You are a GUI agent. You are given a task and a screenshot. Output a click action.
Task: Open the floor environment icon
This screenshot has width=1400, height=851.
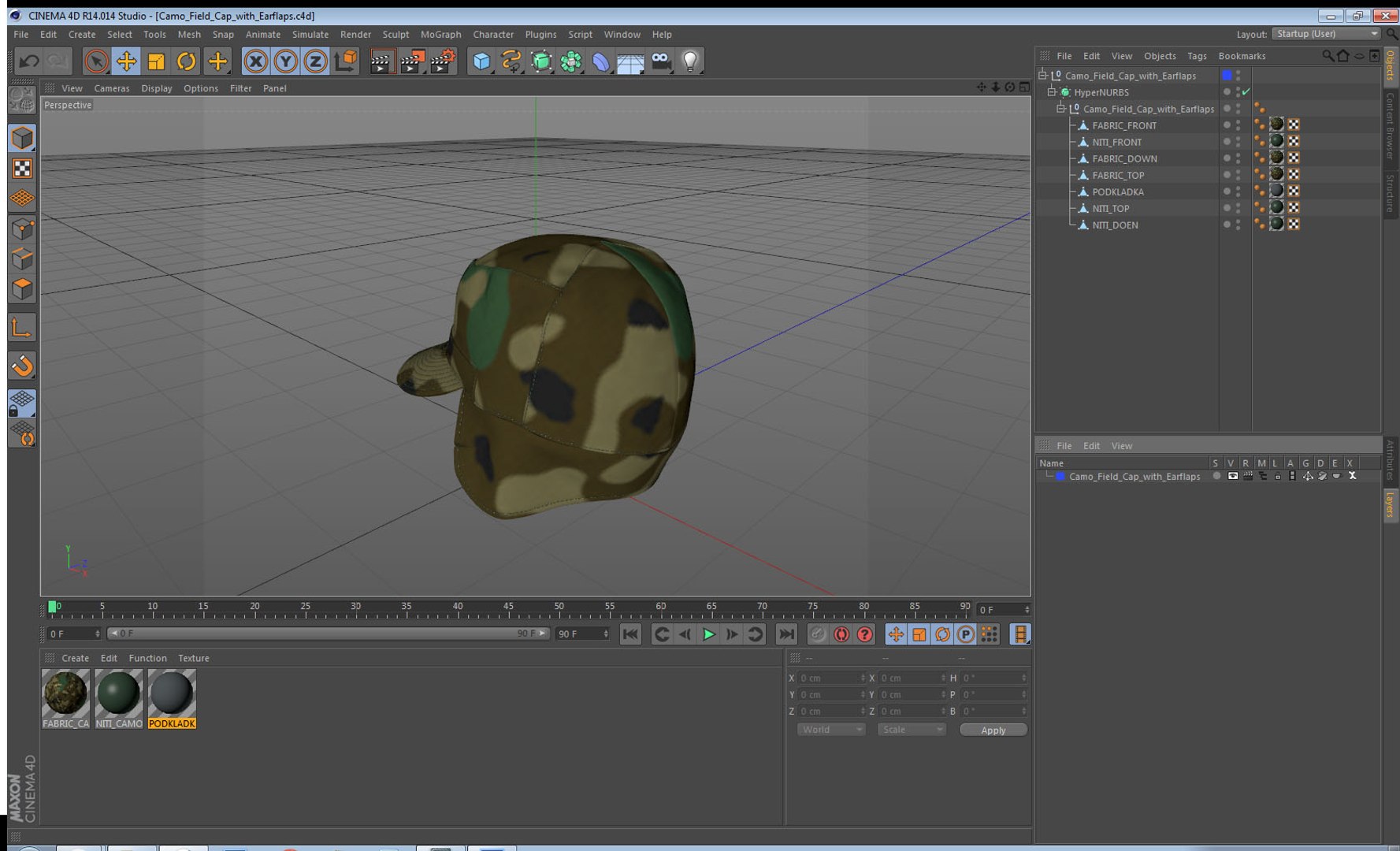630,61
